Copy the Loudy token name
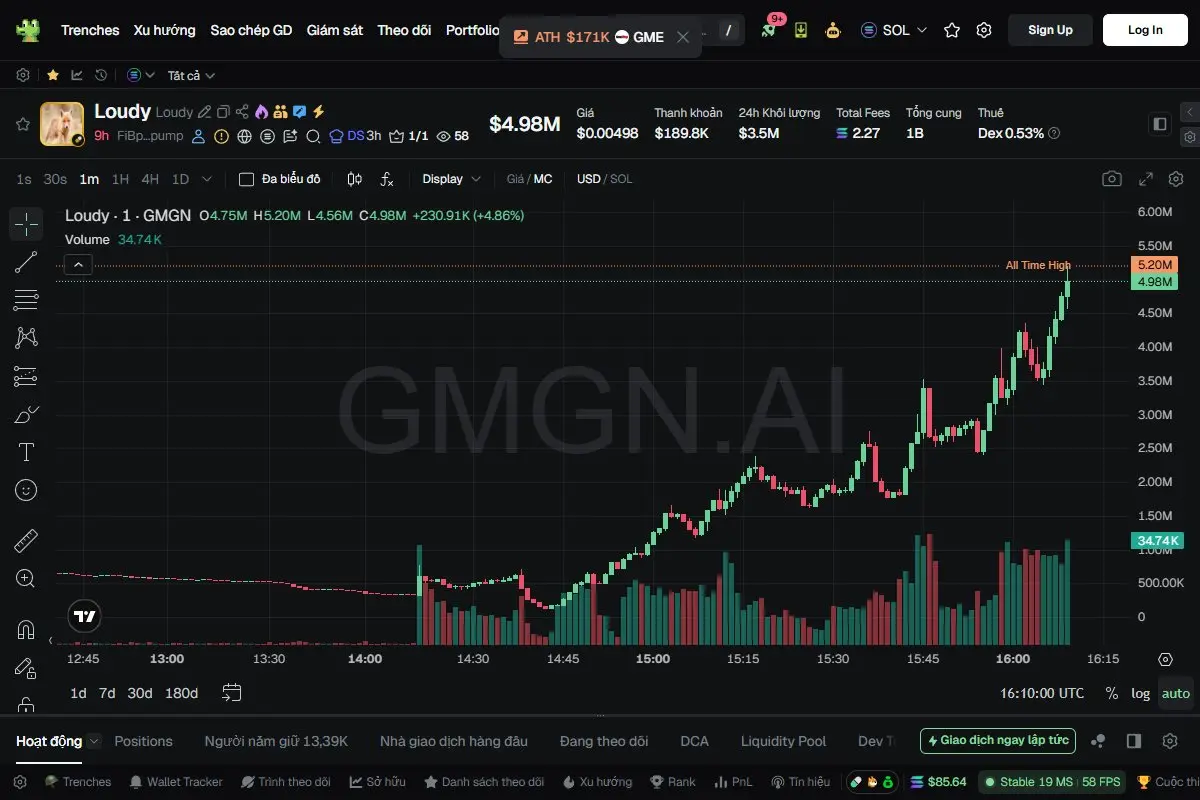The height and width of the screenshot is (800, 1200). point(223,112)
